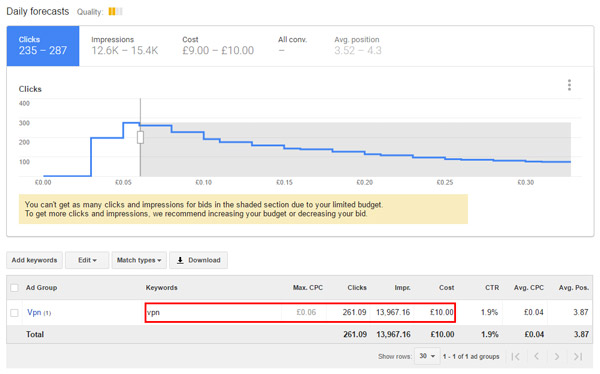The height and width of the screenshot is (374, 600).
Task: Sort by the CTR column header
Action: pos(492,287)
